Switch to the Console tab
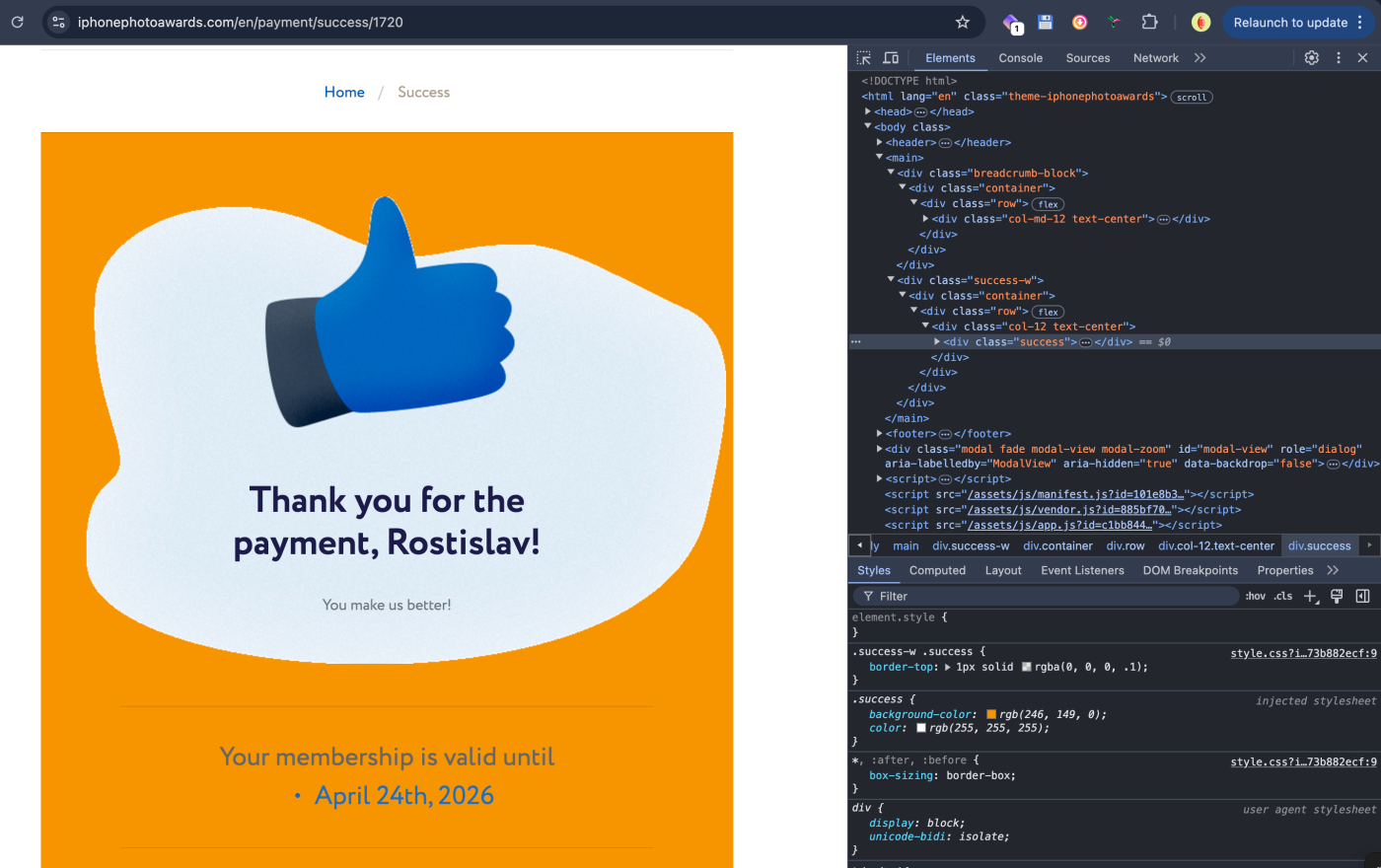The height and width of the screenshot is (868, 1381). [x=1020, y=58]
